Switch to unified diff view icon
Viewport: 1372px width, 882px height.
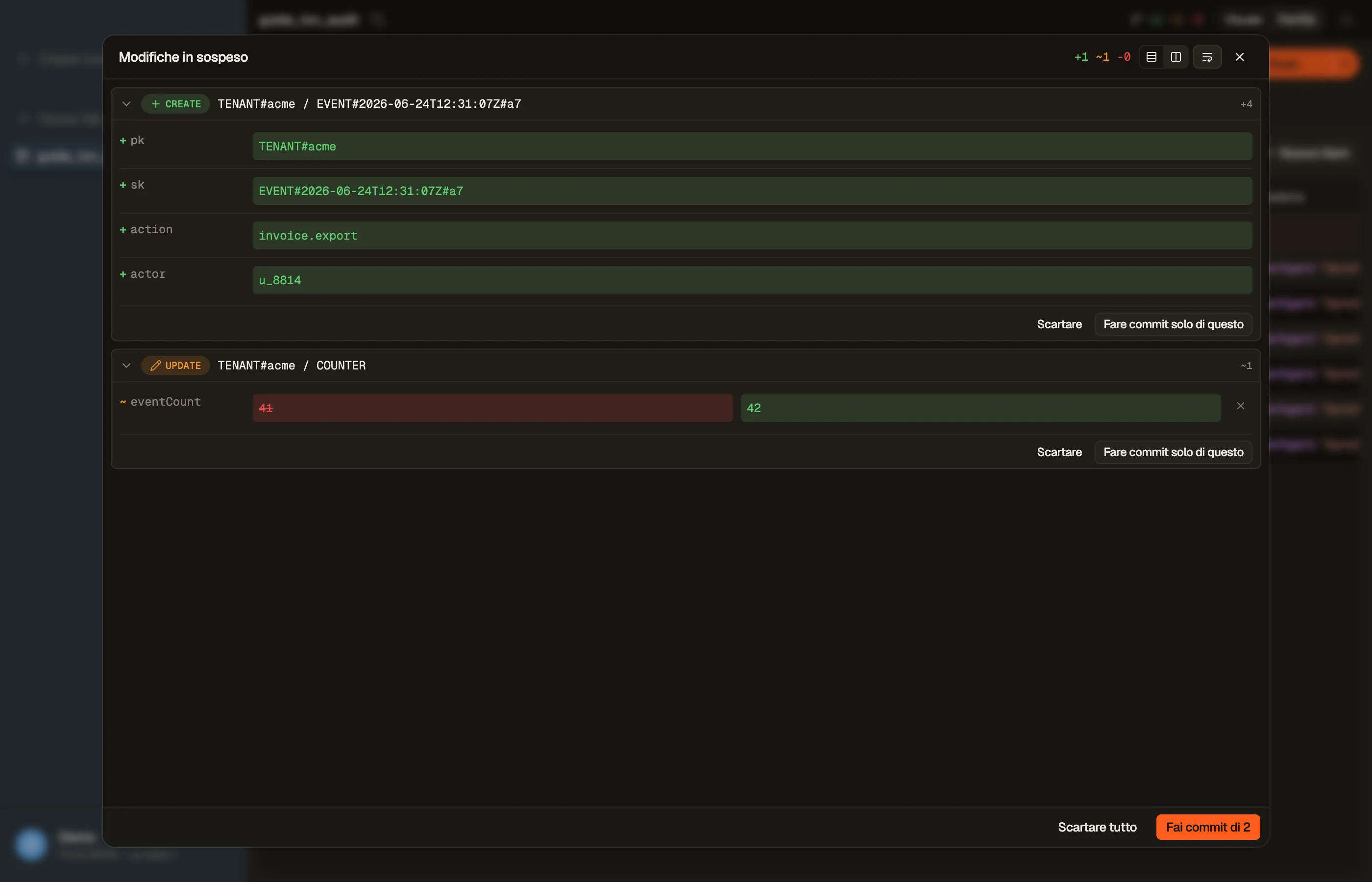tap(1151, 57)
